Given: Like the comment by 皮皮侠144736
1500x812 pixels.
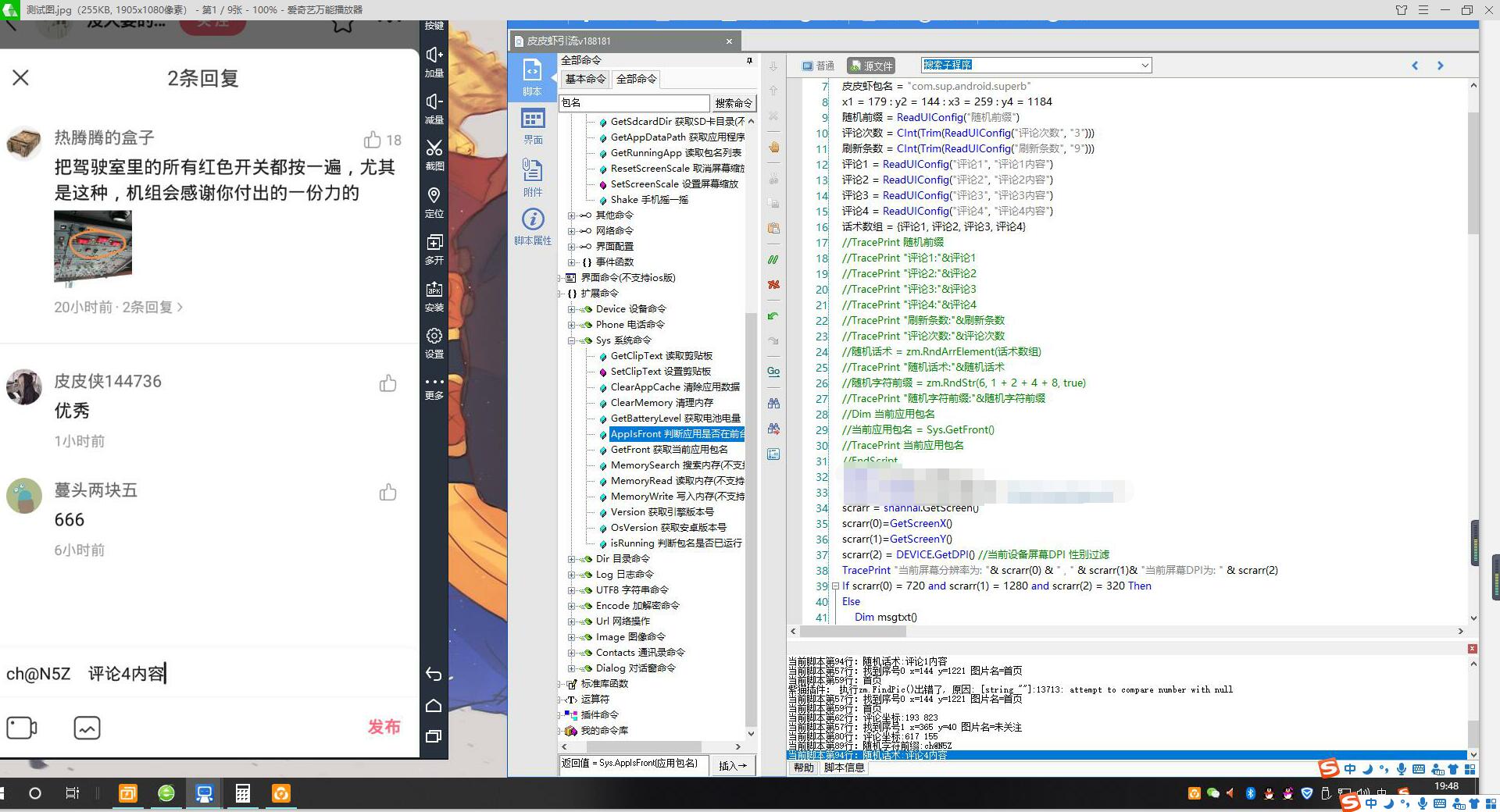Looking at the screenshot, I should (x=387, y=383).
